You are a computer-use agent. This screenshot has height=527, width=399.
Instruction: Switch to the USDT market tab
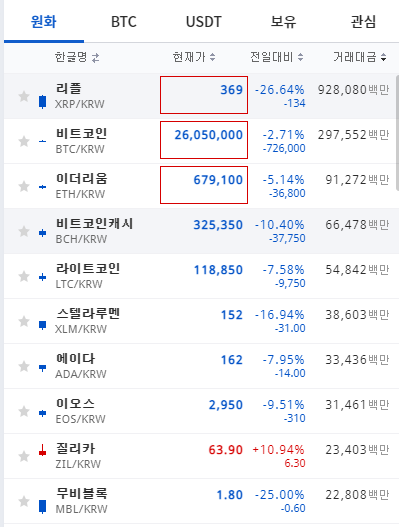(x=204, y=22)
